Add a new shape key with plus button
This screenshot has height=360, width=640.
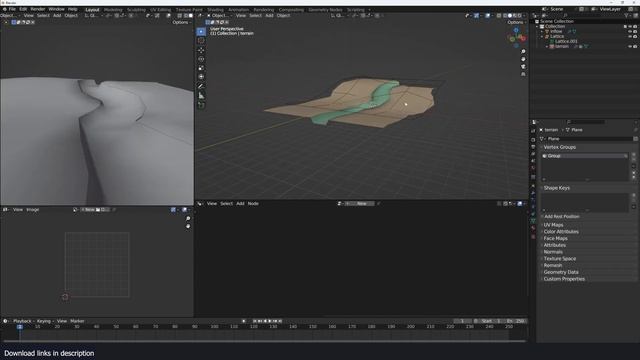[634, 196]
